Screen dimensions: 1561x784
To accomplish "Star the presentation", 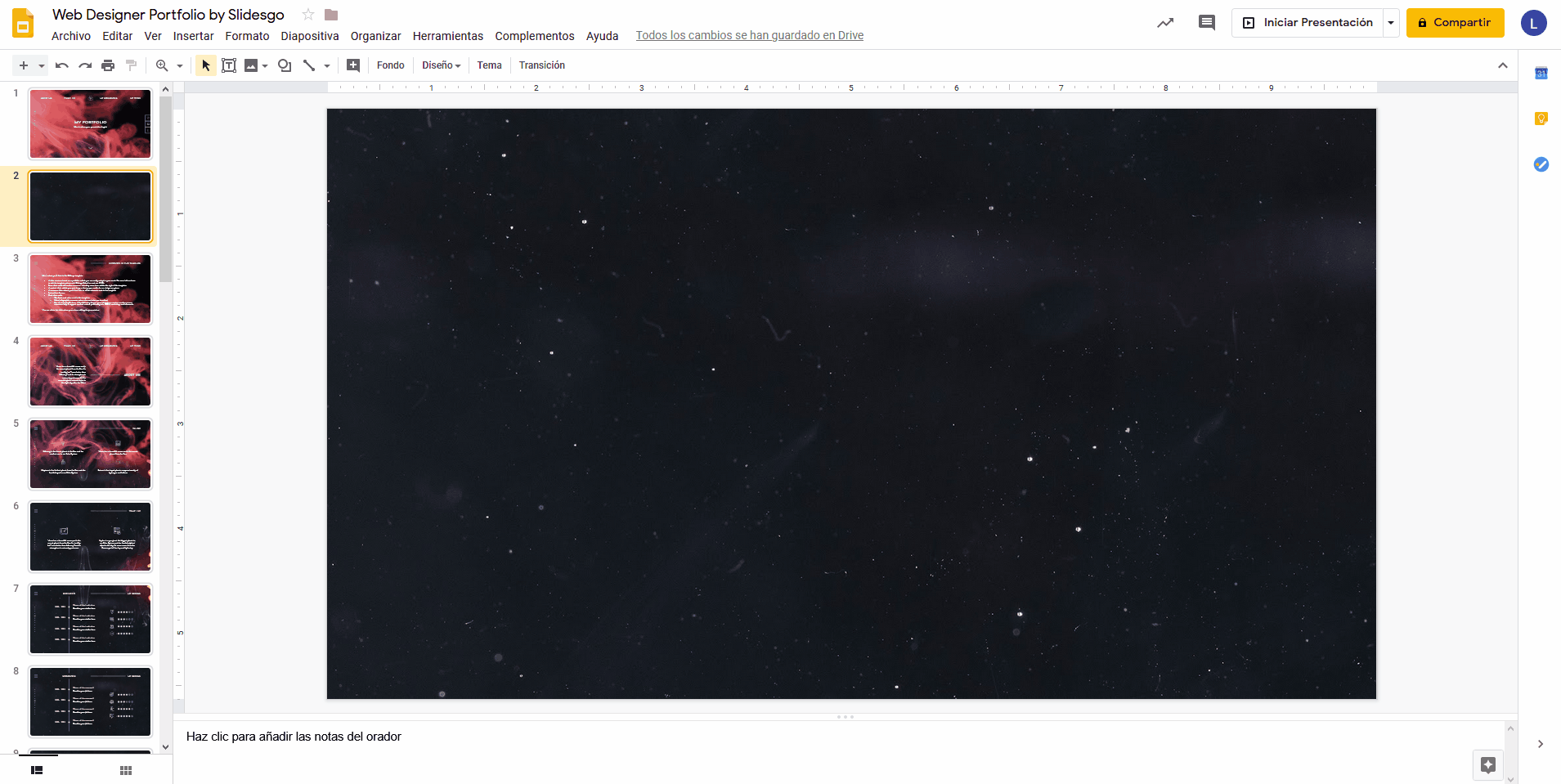I will pos(308,15).
